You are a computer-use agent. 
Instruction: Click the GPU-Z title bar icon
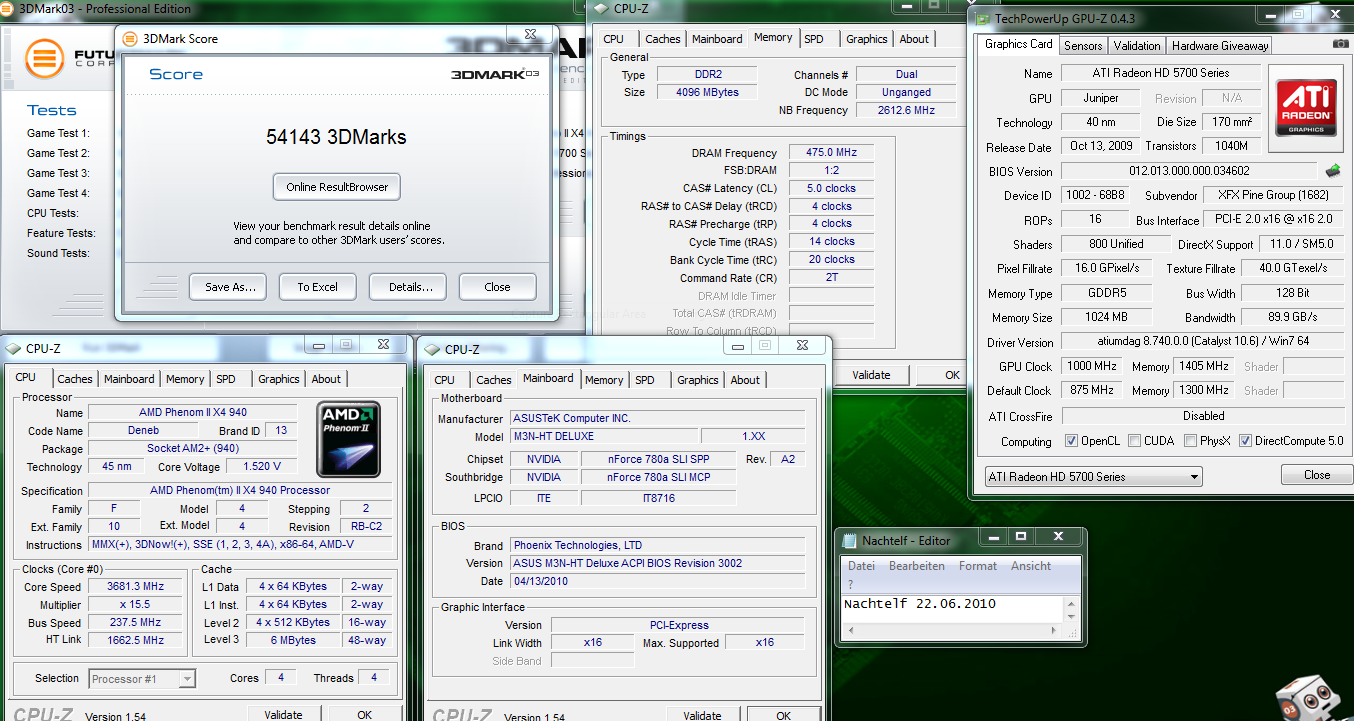982,19
